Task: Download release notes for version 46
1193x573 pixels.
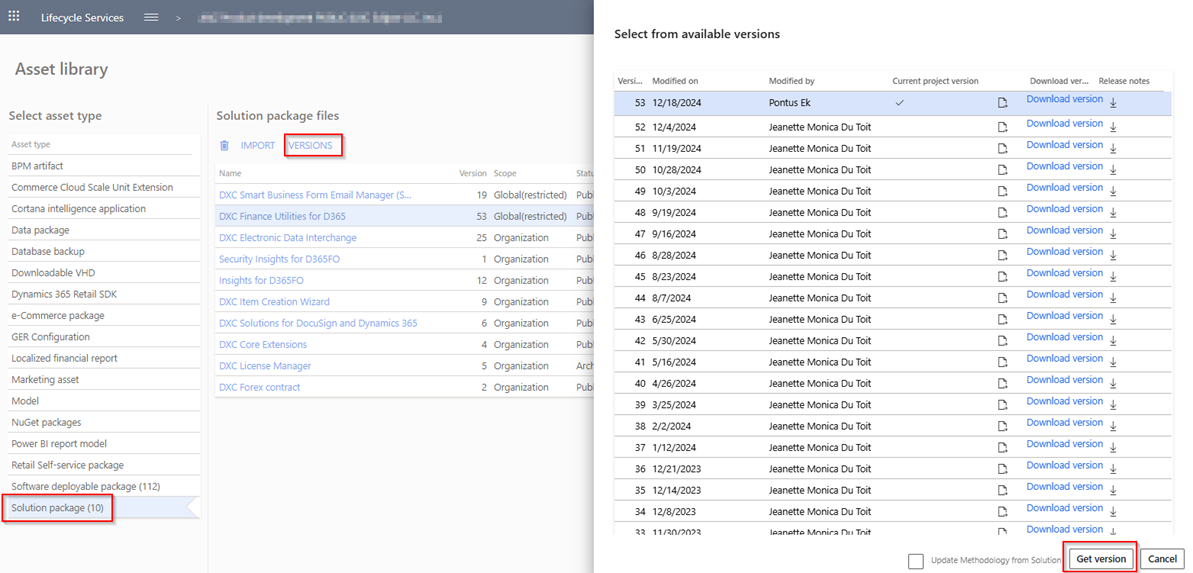Action: (1113, 255)
